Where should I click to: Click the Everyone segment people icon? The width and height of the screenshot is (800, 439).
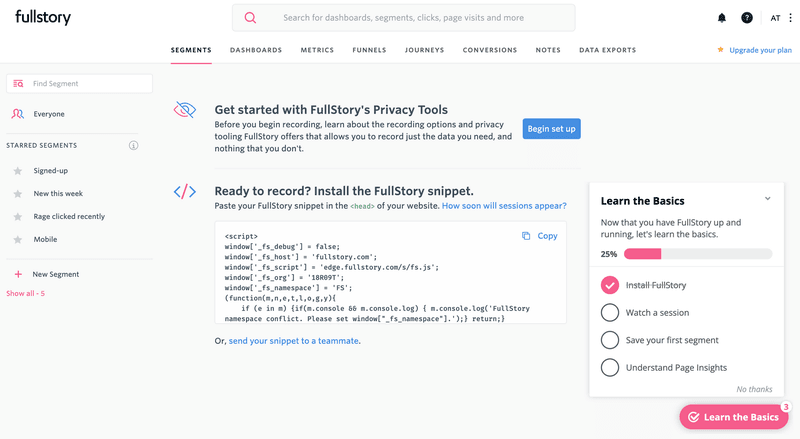click(18, 114)
